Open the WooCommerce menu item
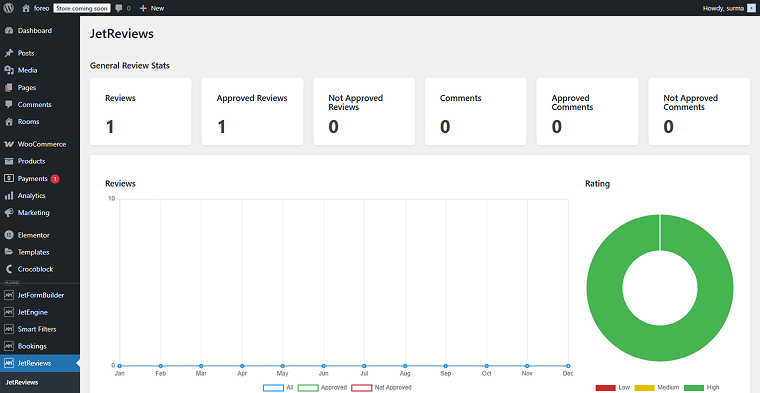 pyautogui.click(x=40, y=144)
